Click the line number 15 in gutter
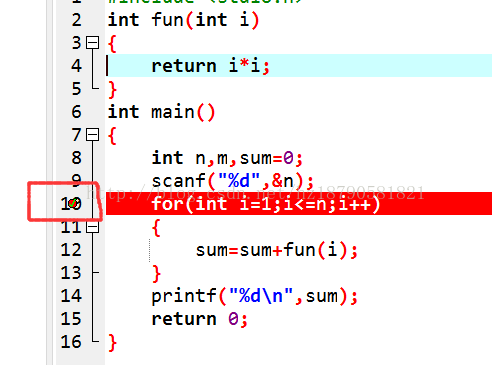492x365 pixels. click(71, 319)
